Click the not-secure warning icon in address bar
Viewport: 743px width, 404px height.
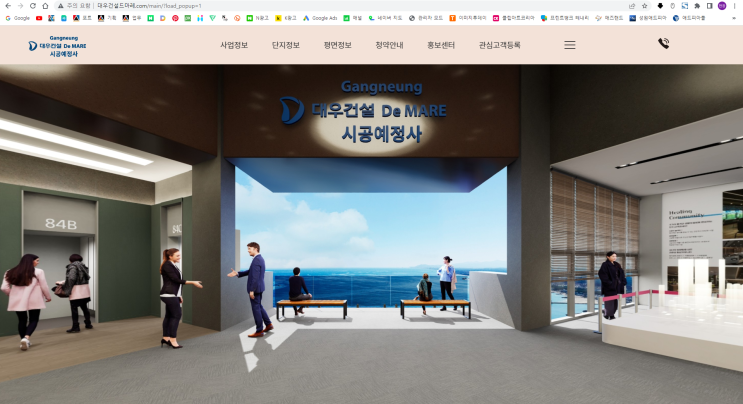tap(61, 6)
